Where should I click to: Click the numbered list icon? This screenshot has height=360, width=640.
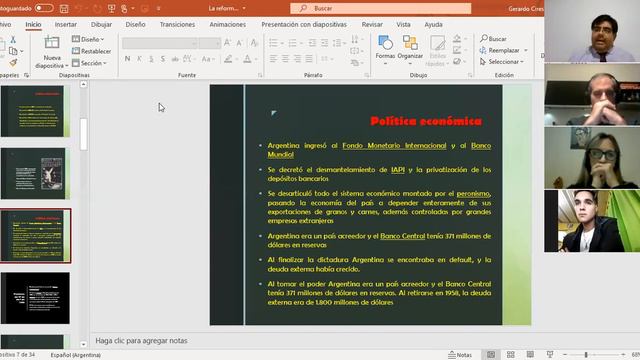tap(293, 42)
